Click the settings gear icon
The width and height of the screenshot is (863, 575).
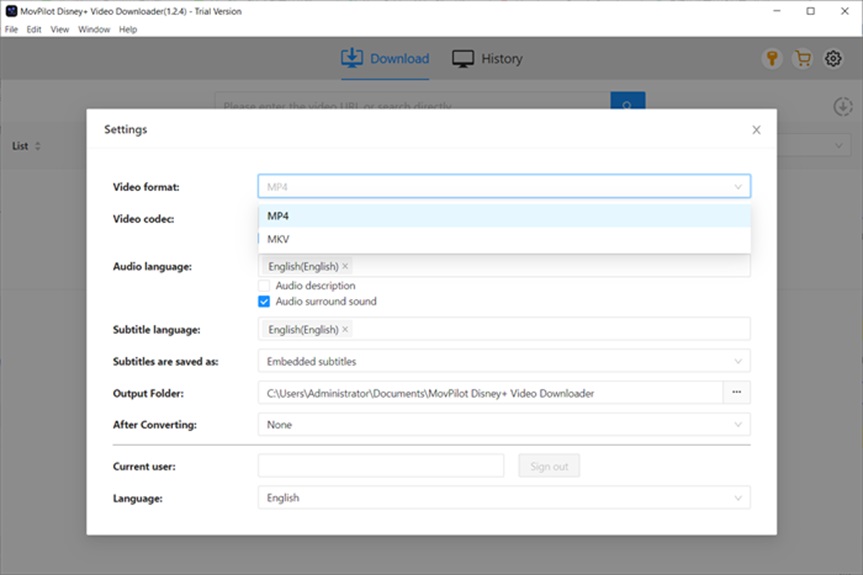[x=833, y=59]
